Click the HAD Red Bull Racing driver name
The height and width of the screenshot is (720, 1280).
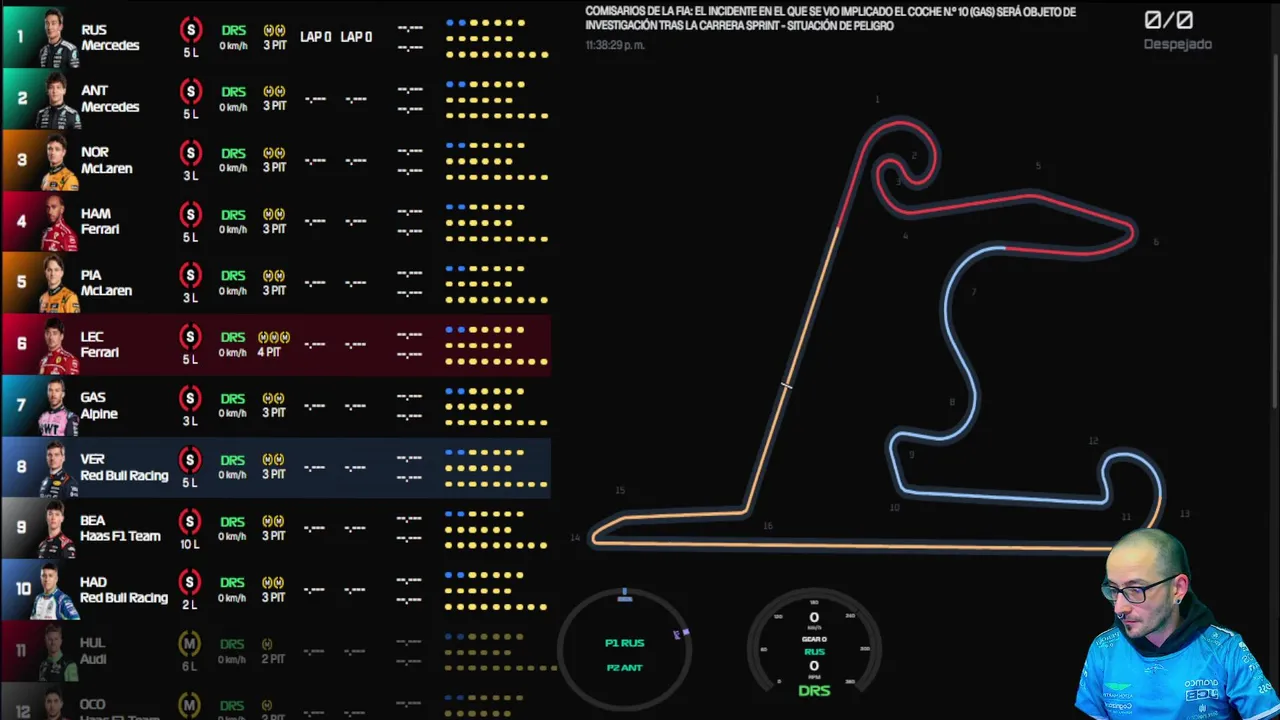pyautogui.click(x=124, y=590)
